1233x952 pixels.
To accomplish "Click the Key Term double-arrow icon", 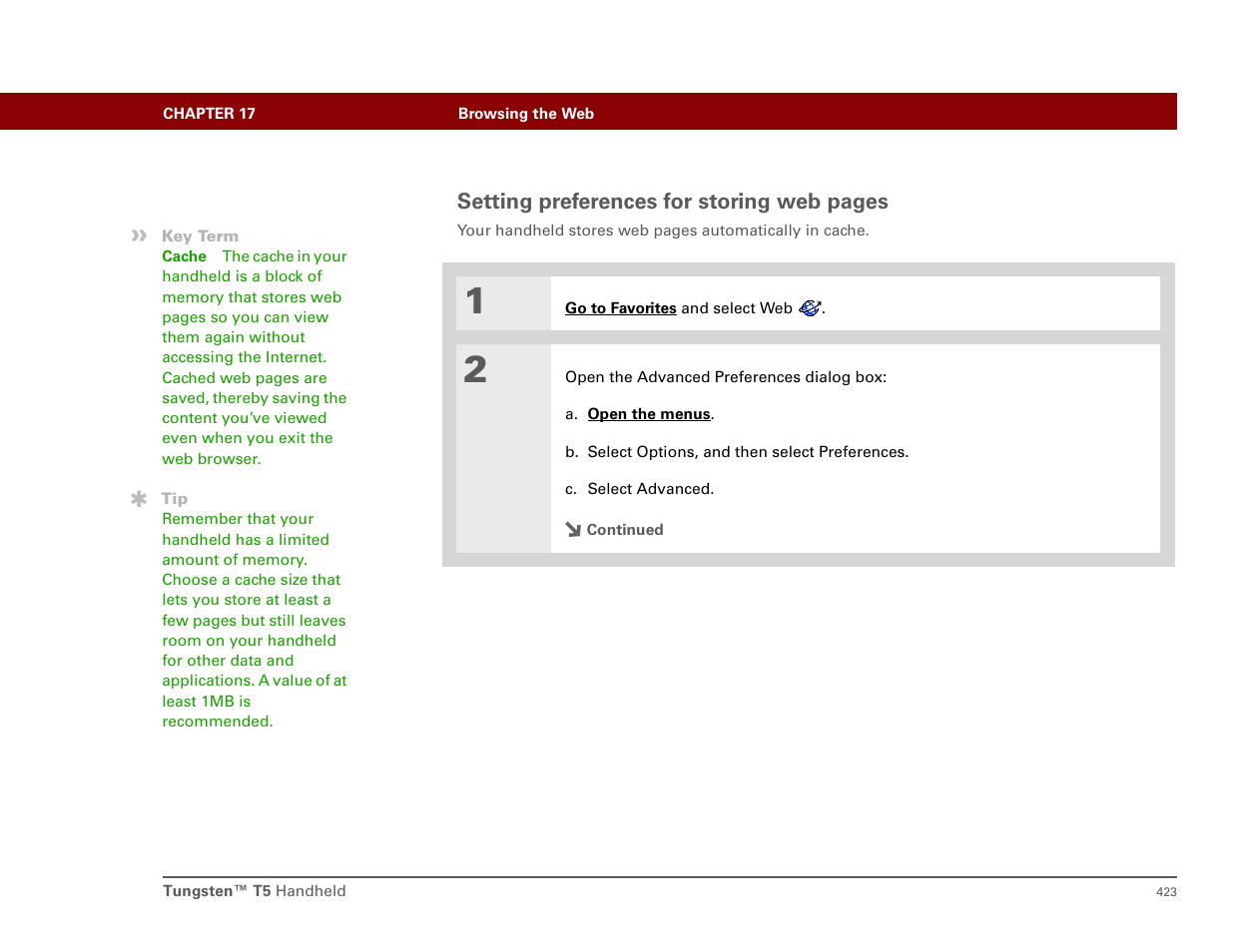I will (x=139, y=236).
